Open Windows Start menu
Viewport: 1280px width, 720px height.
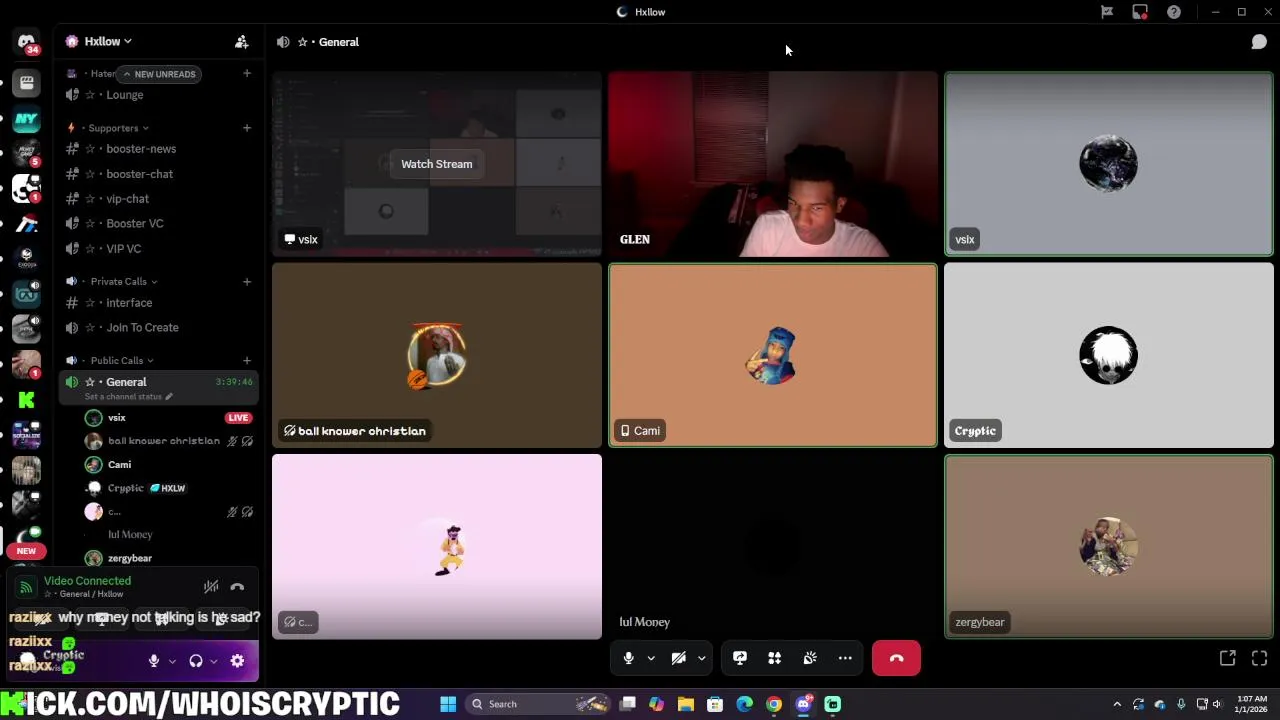tap(448, 704)
